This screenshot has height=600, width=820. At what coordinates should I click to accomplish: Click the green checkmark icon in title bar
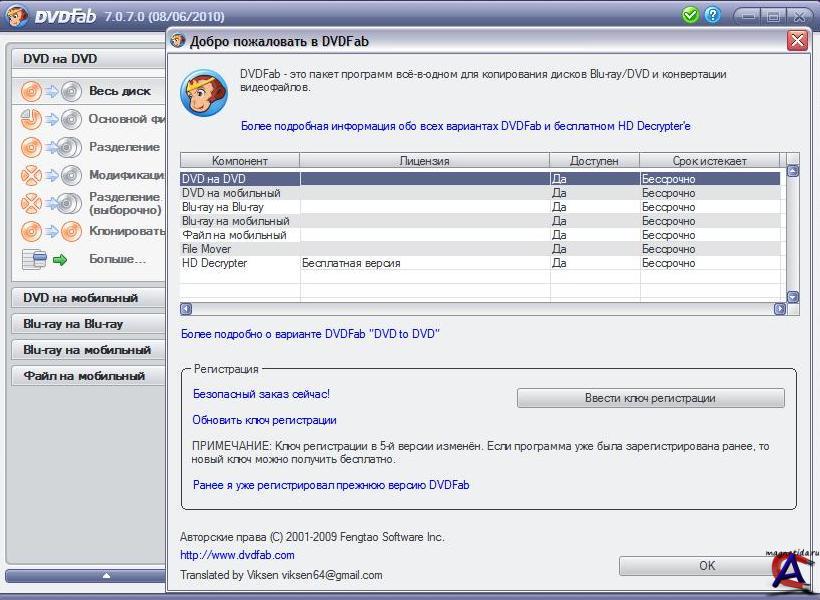[x=690, y=15]
